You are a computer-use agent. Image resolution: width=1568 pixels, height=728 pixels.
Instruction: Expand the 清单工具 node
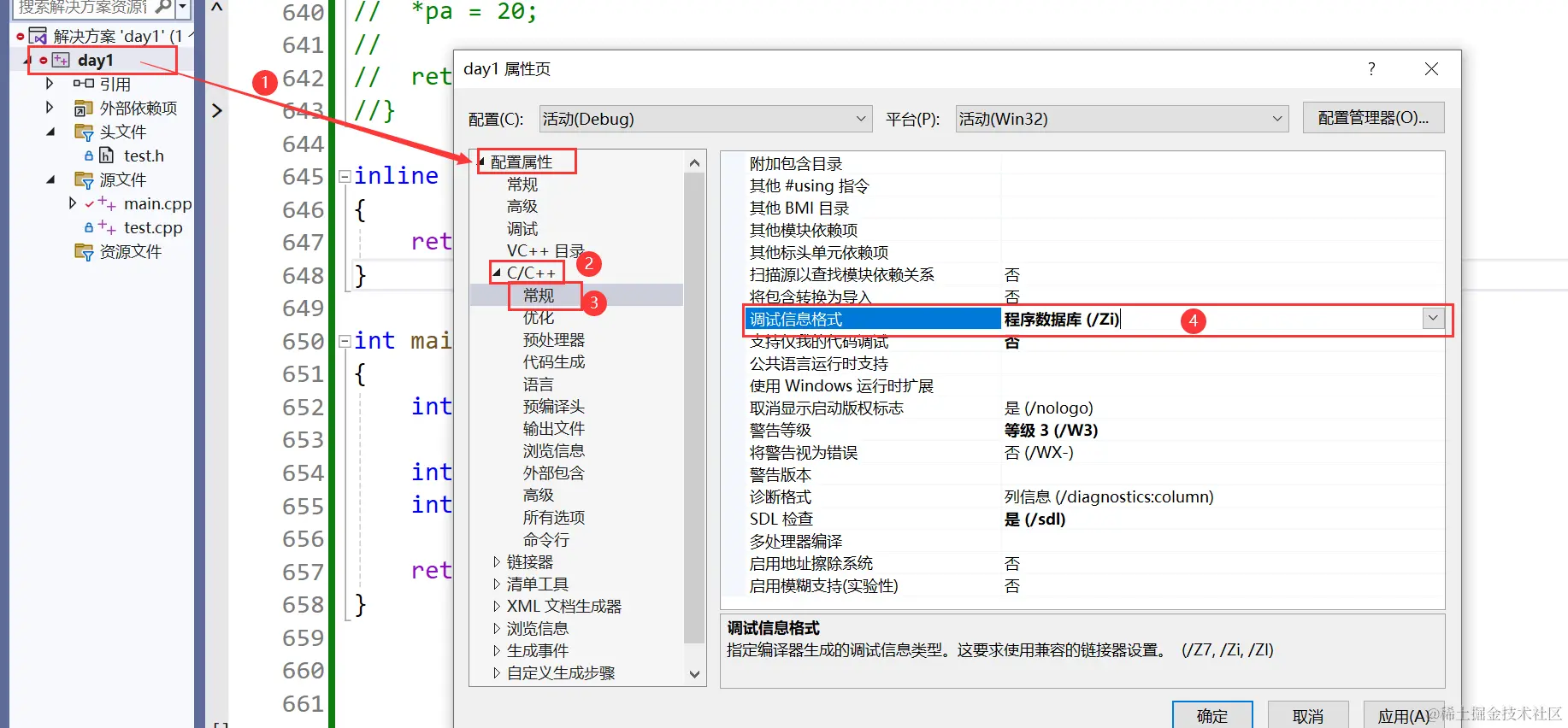[x=497, y=584]
